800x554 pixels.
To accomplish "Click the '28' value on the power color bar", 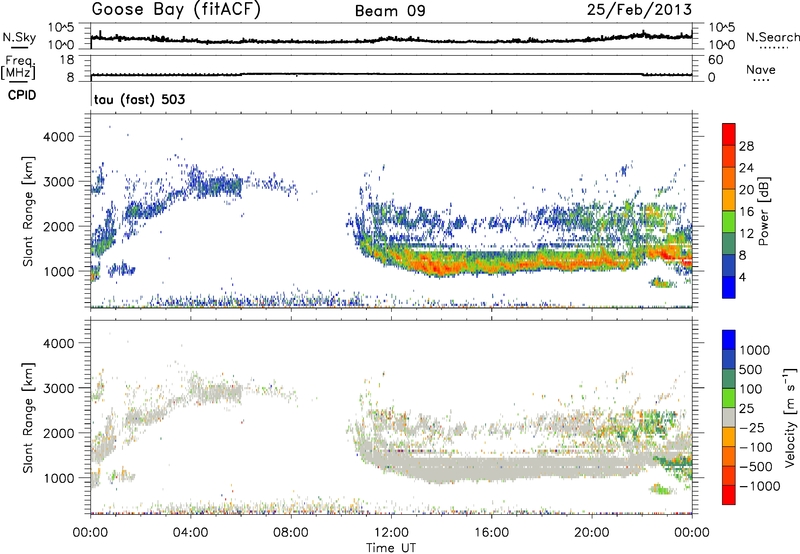I will coord(746,146).
